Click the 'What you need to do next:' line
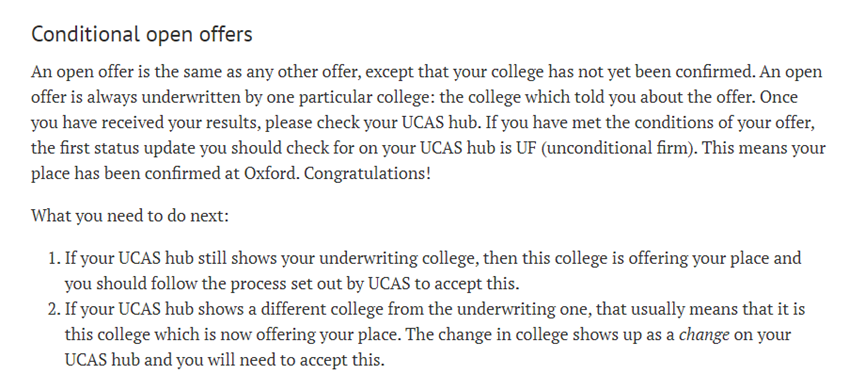Screen dimensions: 865x391 tap(130, 216)
